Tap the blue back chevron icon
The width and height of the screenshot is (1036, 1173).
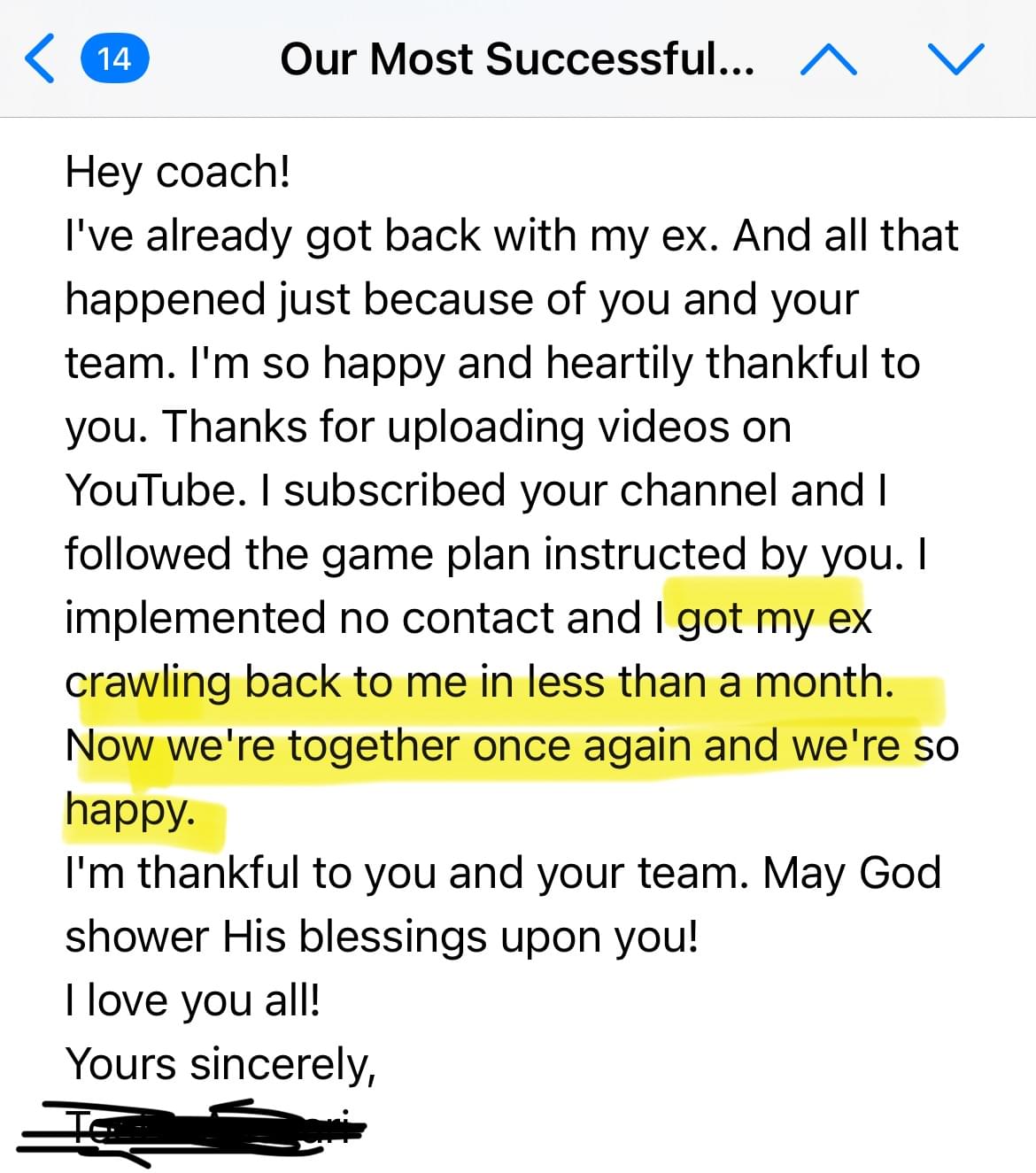[40, 59]
